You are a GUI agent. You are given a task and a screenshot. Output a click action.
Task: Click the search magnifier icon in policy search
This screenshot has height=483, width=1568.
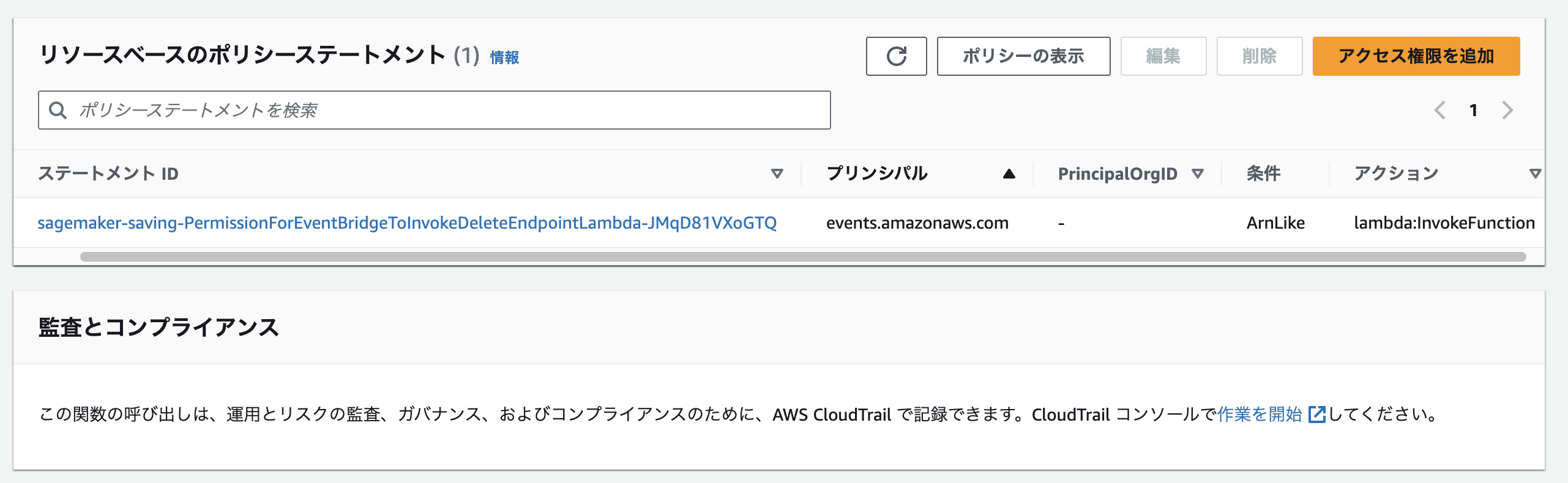click(59, 110)
